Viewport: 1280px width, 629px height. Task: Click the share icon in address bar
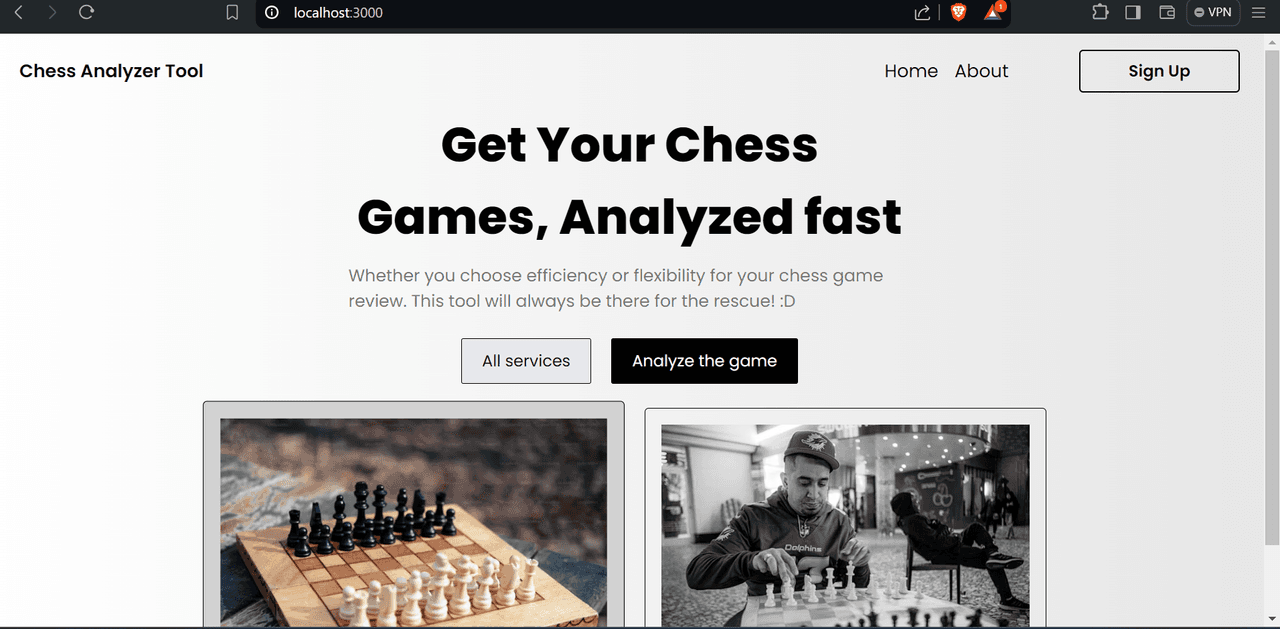(x=922, y=13)
